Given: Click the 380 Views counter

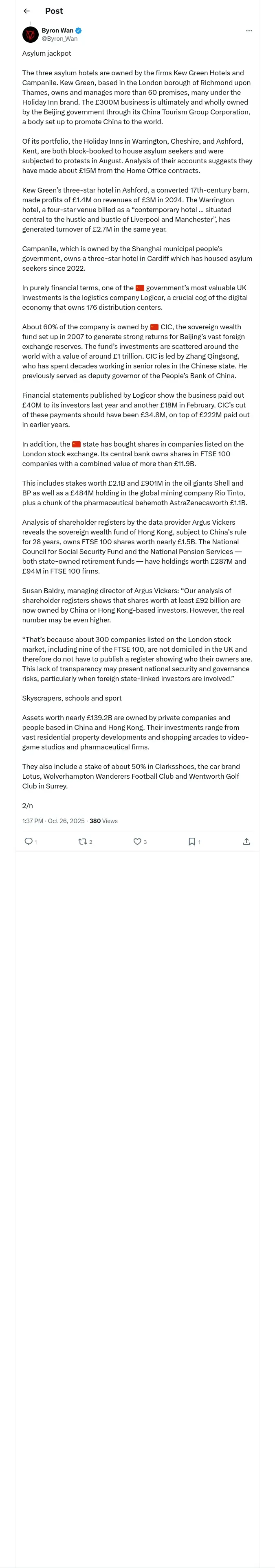Looking at the screenshot, I should click(x=103, y=821).
